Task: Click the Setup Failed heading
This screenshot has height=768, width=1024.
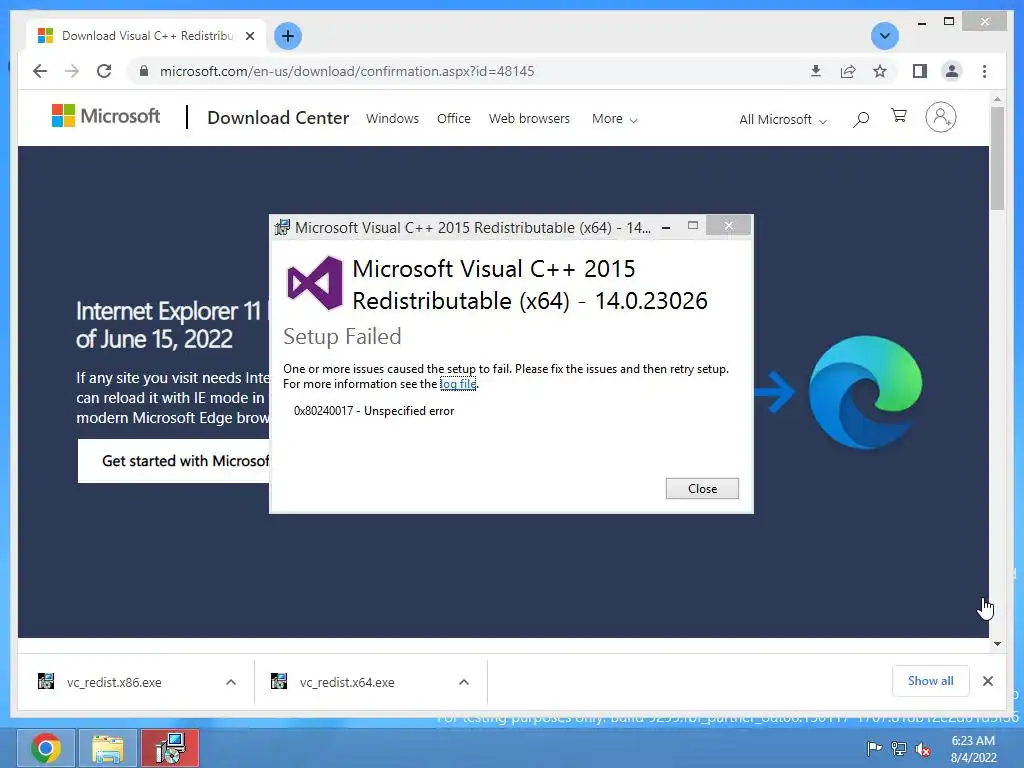Action: (342, 336)
